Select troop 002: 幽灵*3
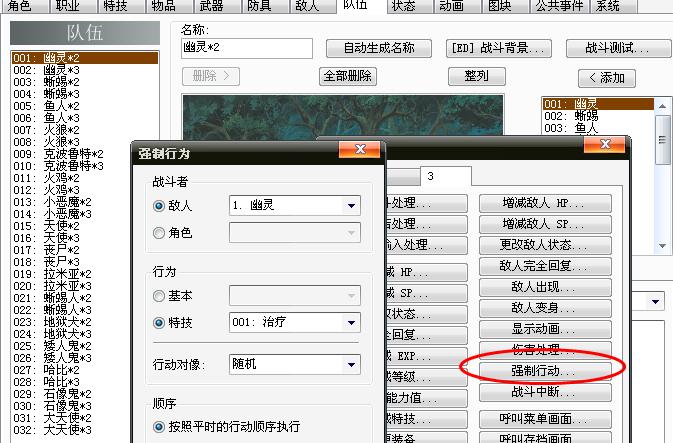Screen dimensions: 673x443 pyautogui.click(x=85, y=70)
